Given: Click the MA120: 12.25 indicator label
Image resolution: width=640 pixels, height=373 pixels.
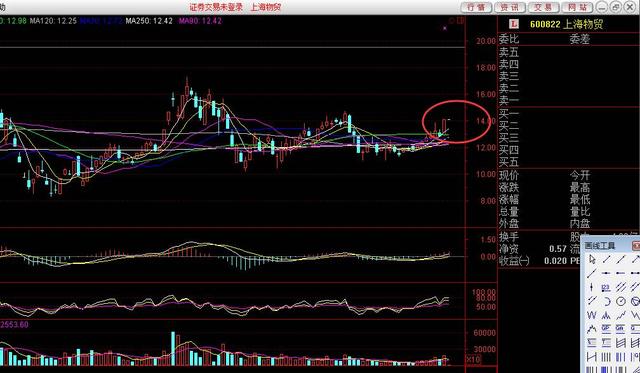Looking at the screenshot, I should (53, 20).
